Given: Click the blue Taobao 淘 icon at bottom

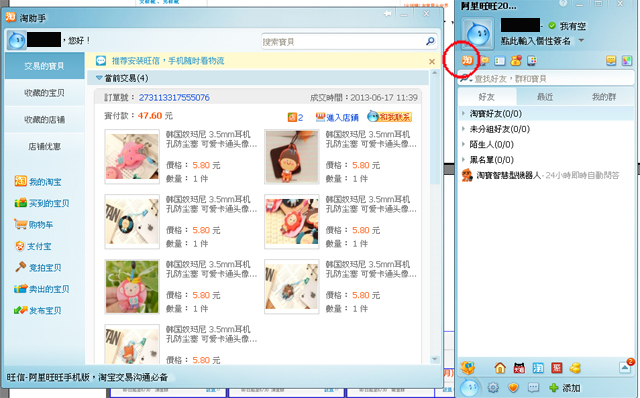Looking at the screenshot, I should tap(538, 368).
